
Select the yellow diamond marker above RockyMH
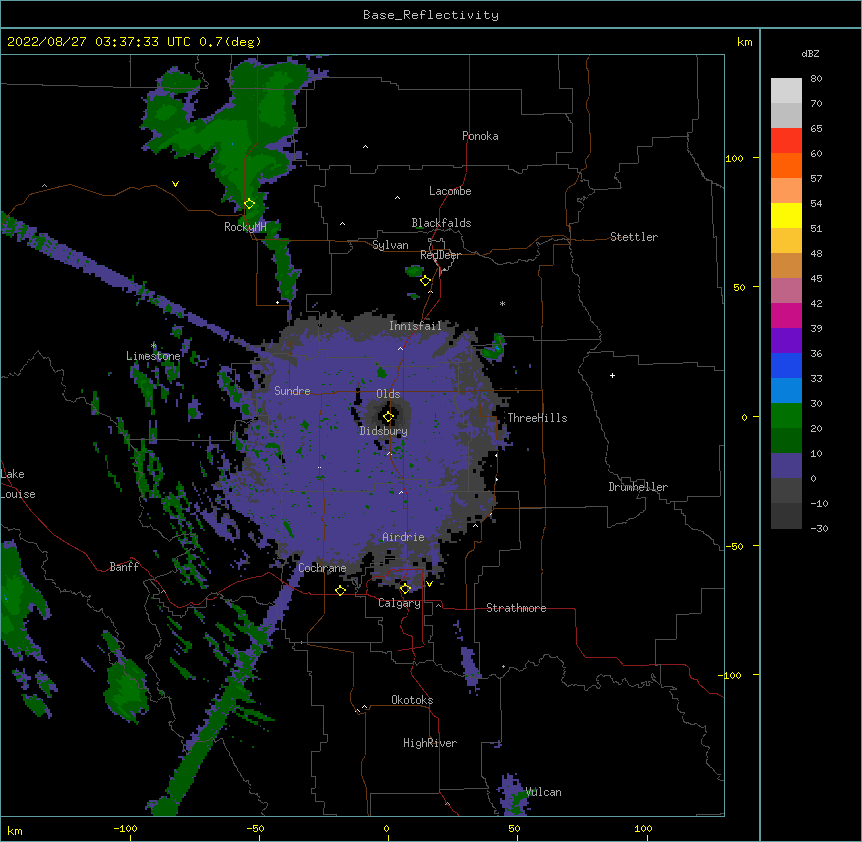249,204
